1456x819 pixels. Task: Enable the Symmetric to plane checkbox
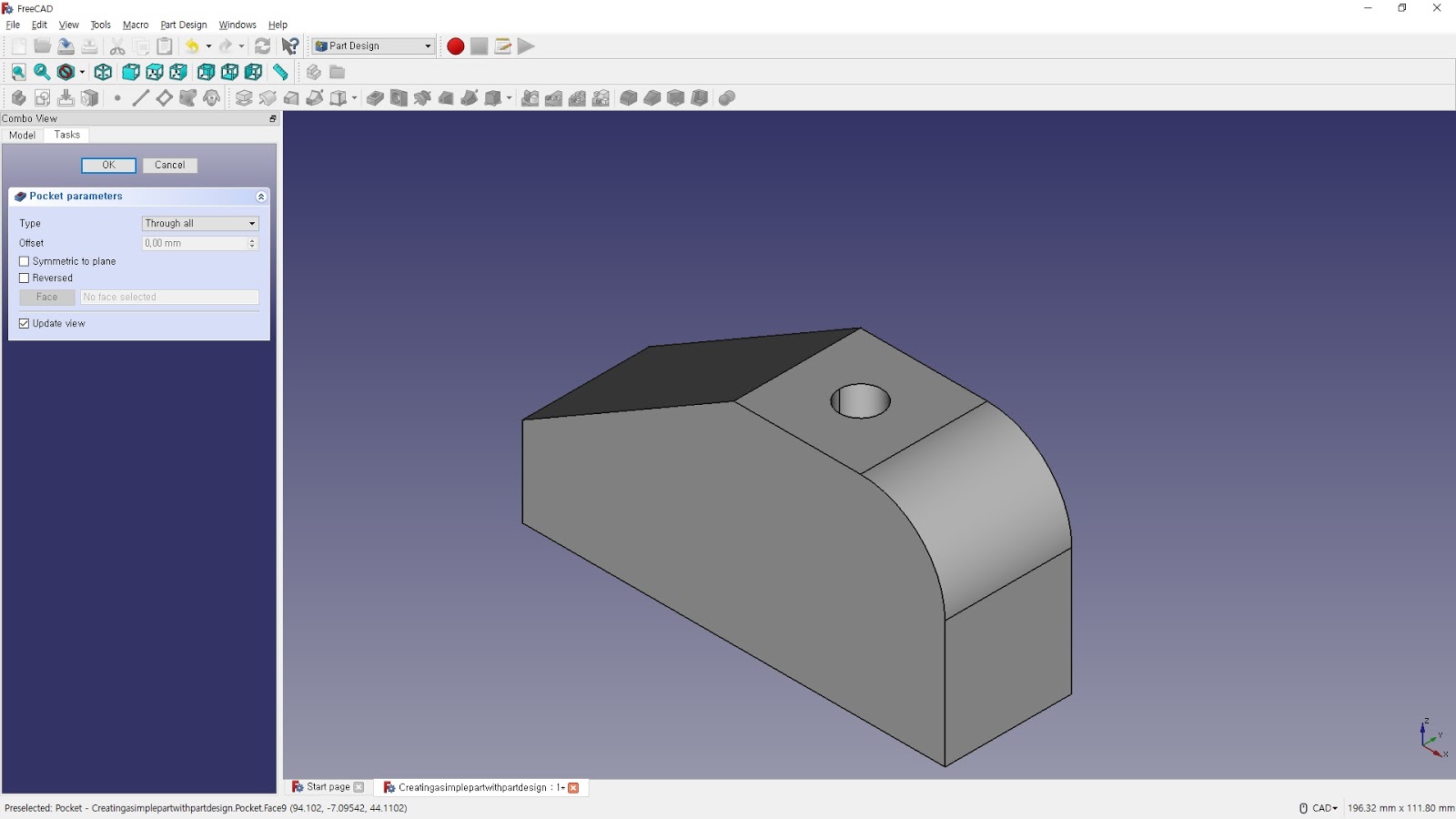coord(24,261)
